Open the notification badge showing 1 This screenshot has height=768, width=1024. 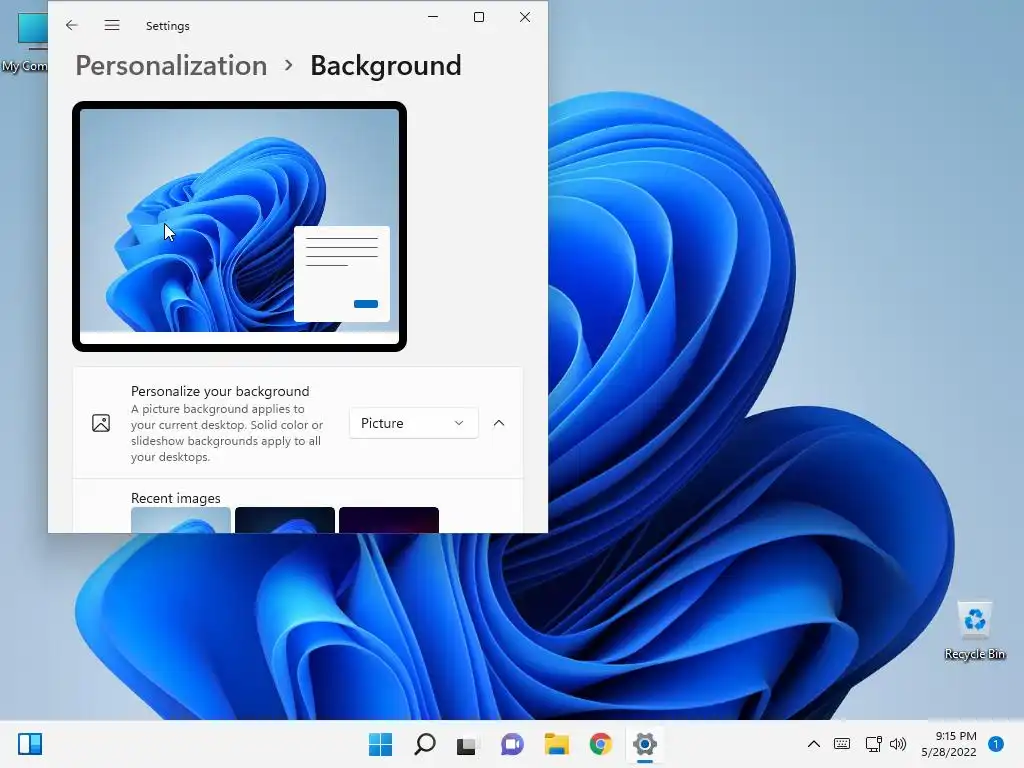coord(996,744)
